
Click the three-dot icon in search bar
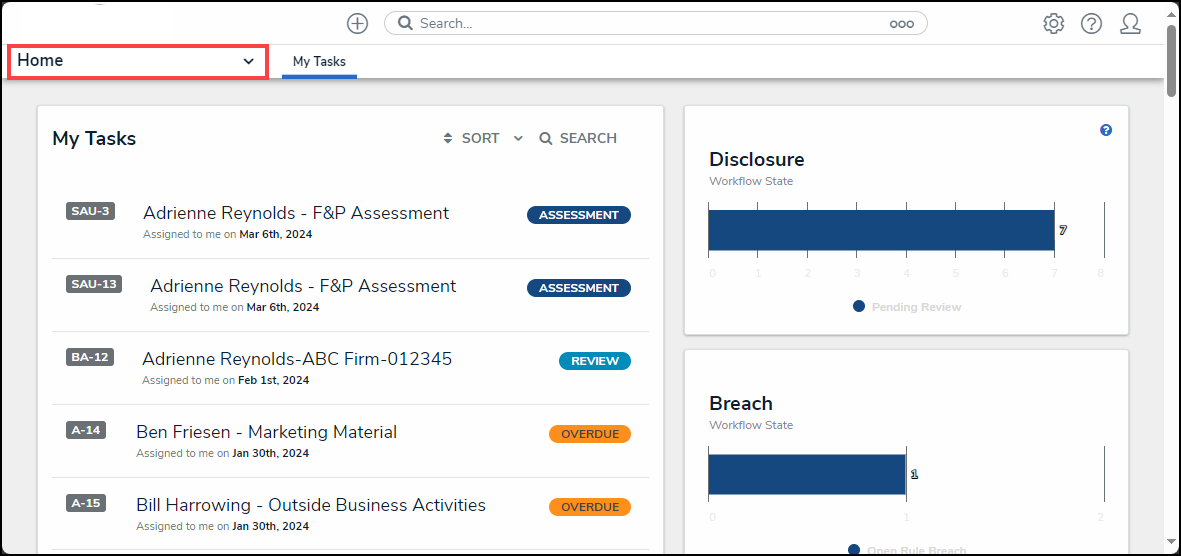pyautogui.click(x=901, y=24)
